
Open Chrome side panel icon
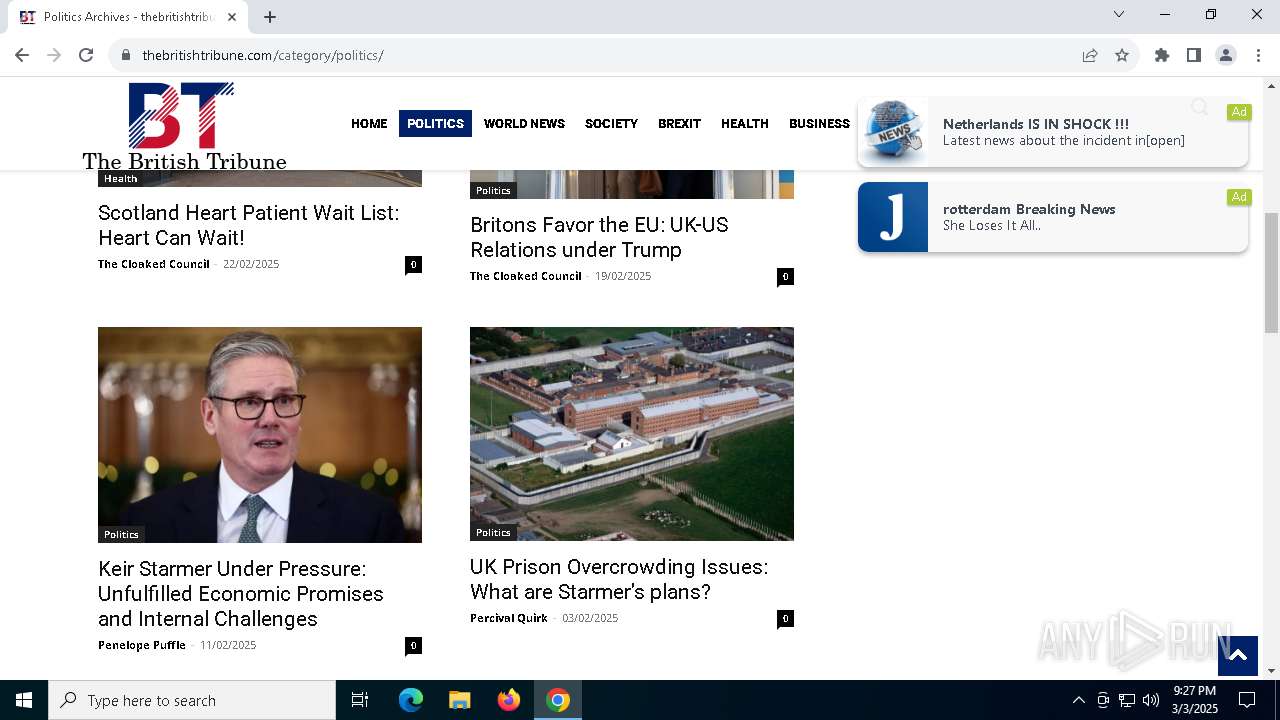click(x=1194, y=55)
